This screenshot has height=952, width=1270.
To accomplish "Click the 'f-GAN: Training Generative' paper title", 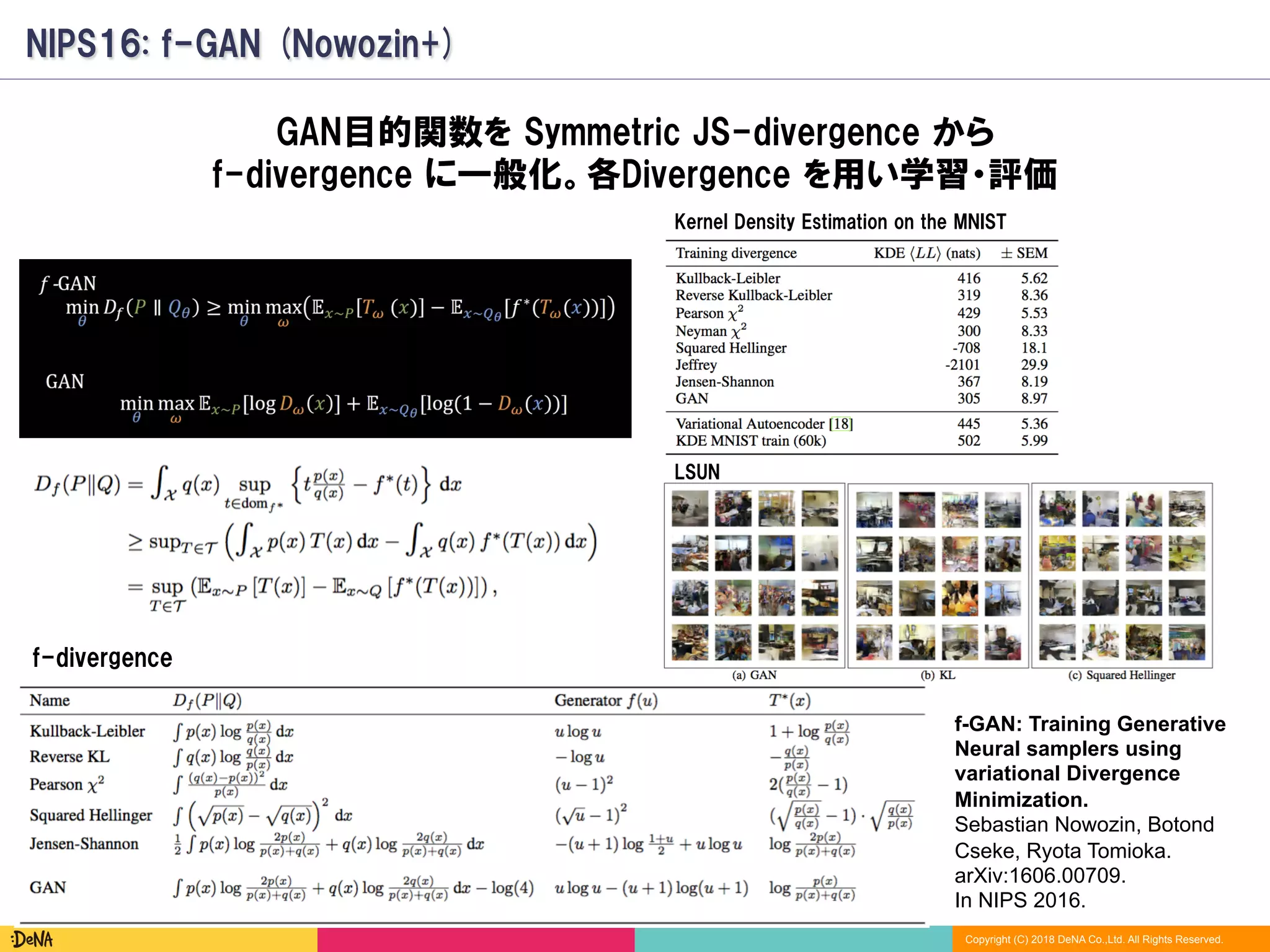I will (x=1090, y=724).
